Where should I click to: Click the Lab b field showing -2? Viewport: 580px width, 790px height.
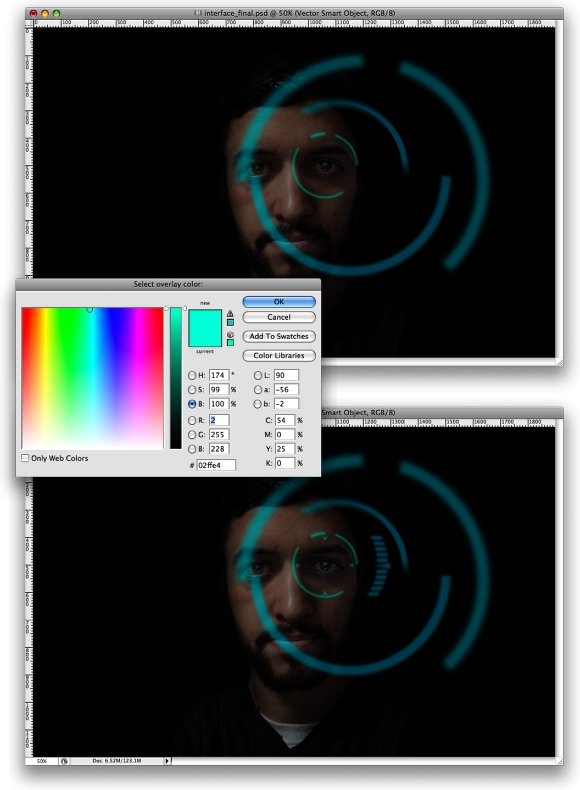286,404
